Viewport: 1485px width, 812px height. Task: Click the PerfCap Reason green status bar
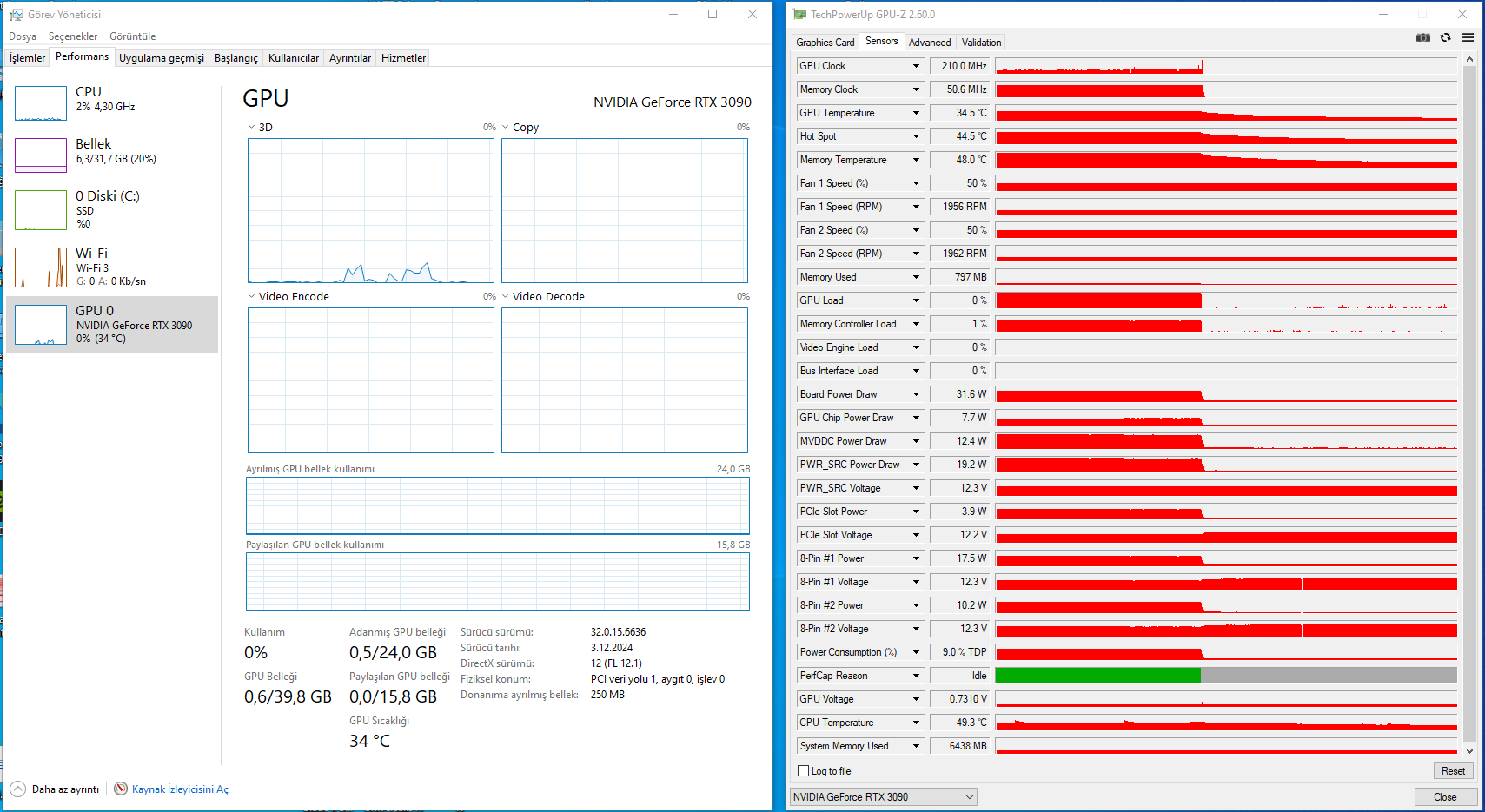(1097, 676)
